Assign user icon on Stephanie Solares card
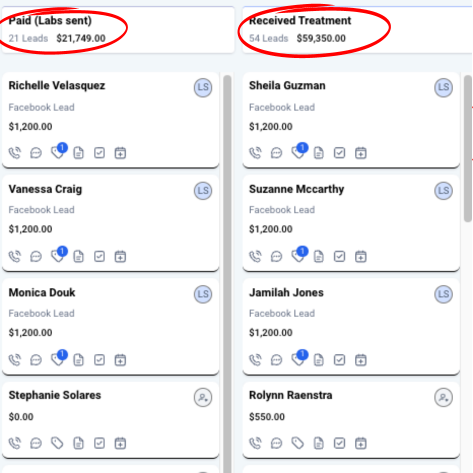 [x=203, y=398]
